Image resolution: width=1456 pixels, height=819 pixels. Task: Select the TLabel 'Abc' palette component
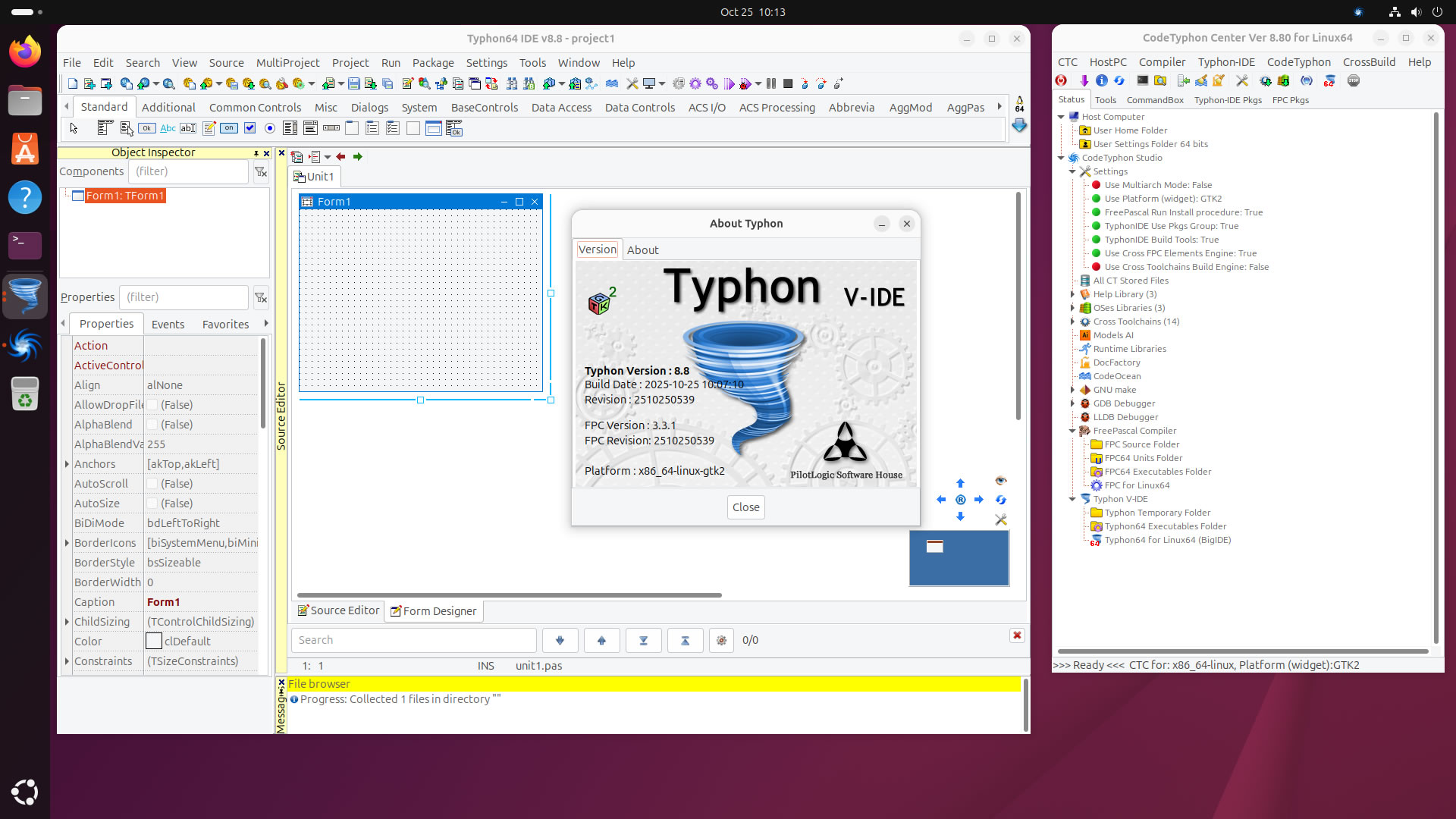(168, 128)
